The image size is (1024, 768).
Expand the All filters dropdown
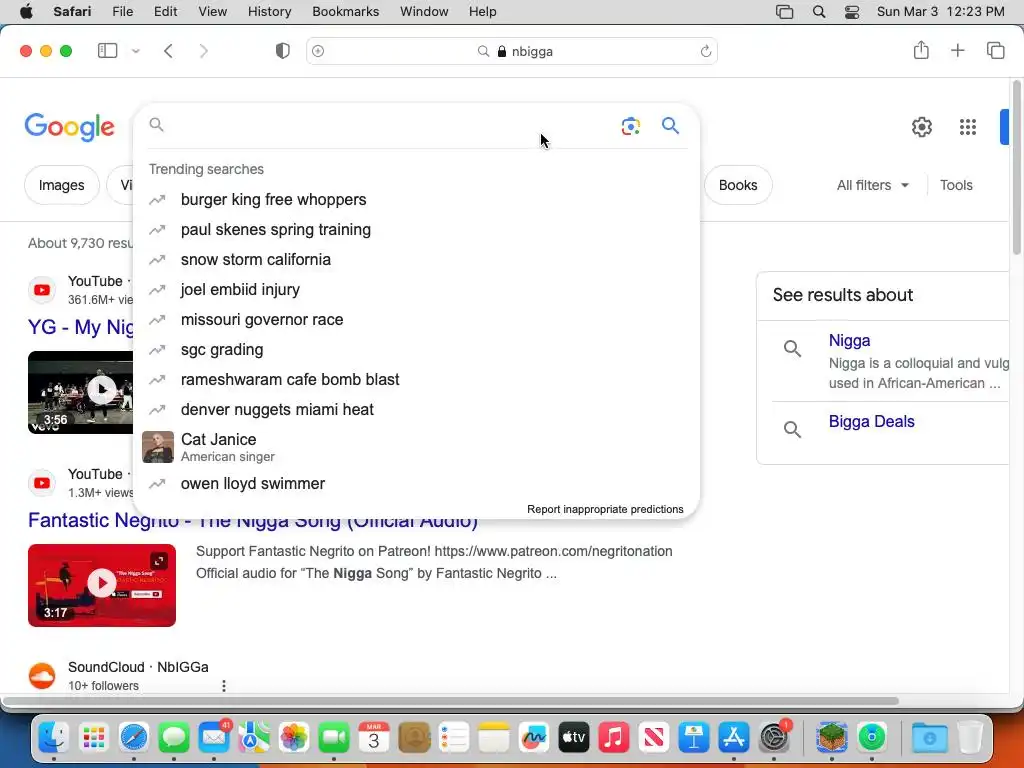(x=872, y=185)
